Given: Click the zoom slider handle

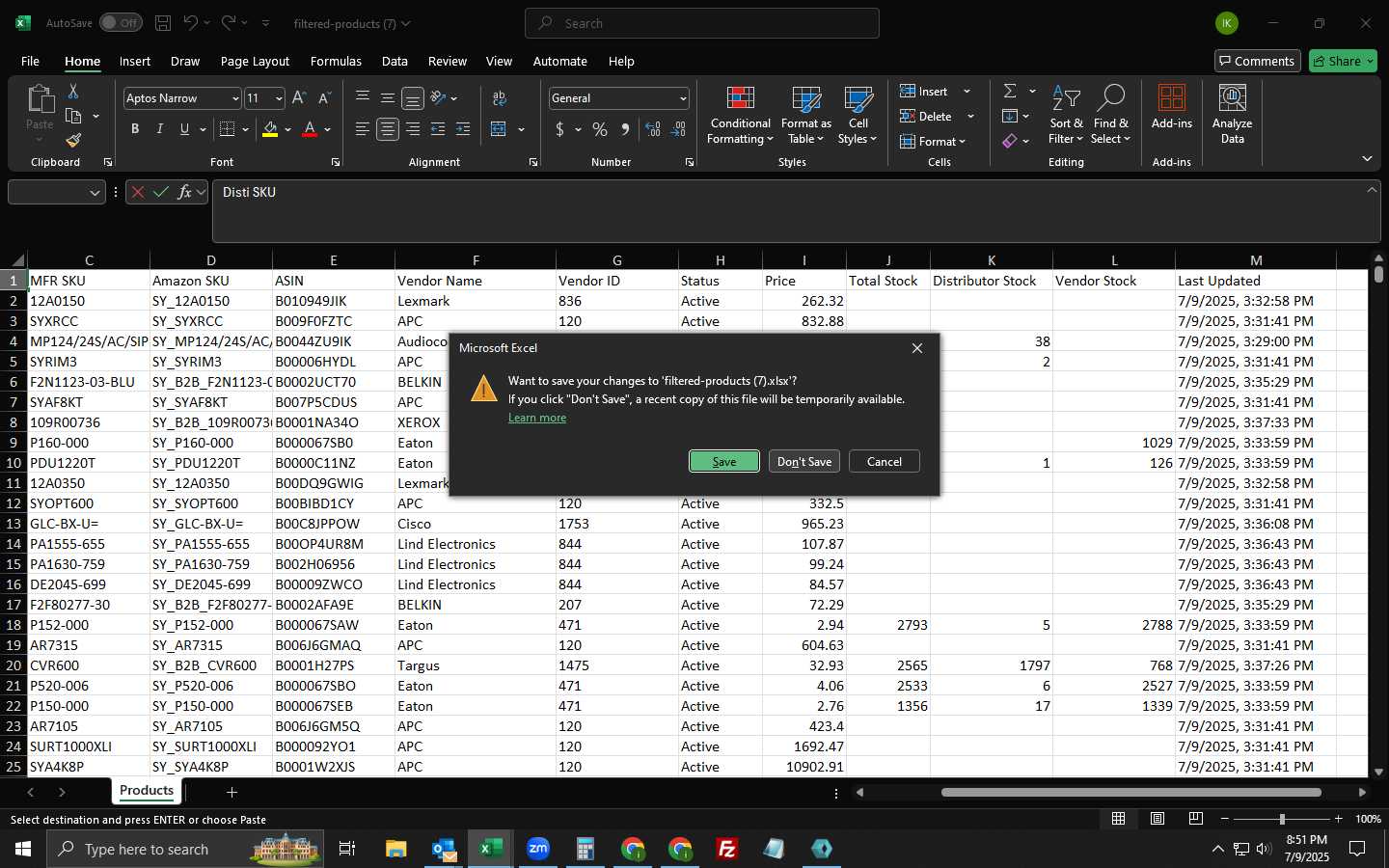Looking at the screenshot, I should [1282, 819].
